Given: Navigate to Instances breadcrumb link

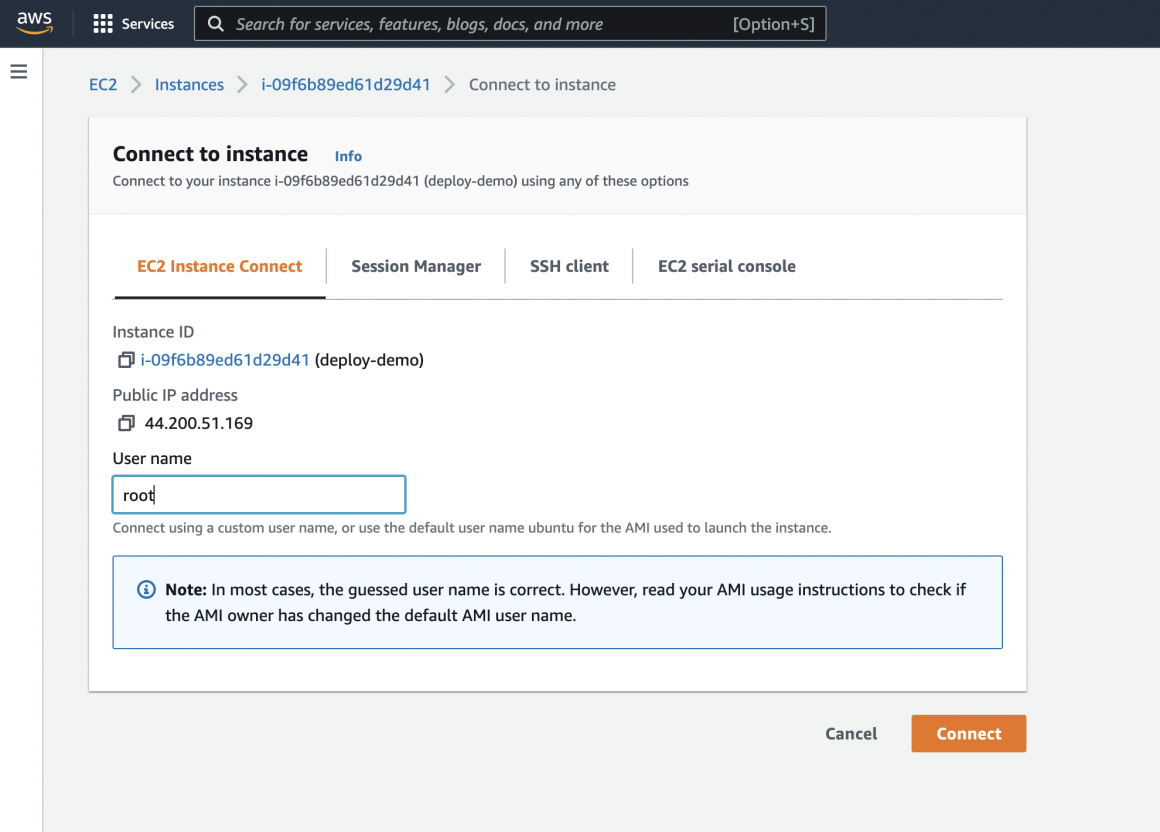Looking at the screenshot, I should pyautogui.click(x=189, y=85).
